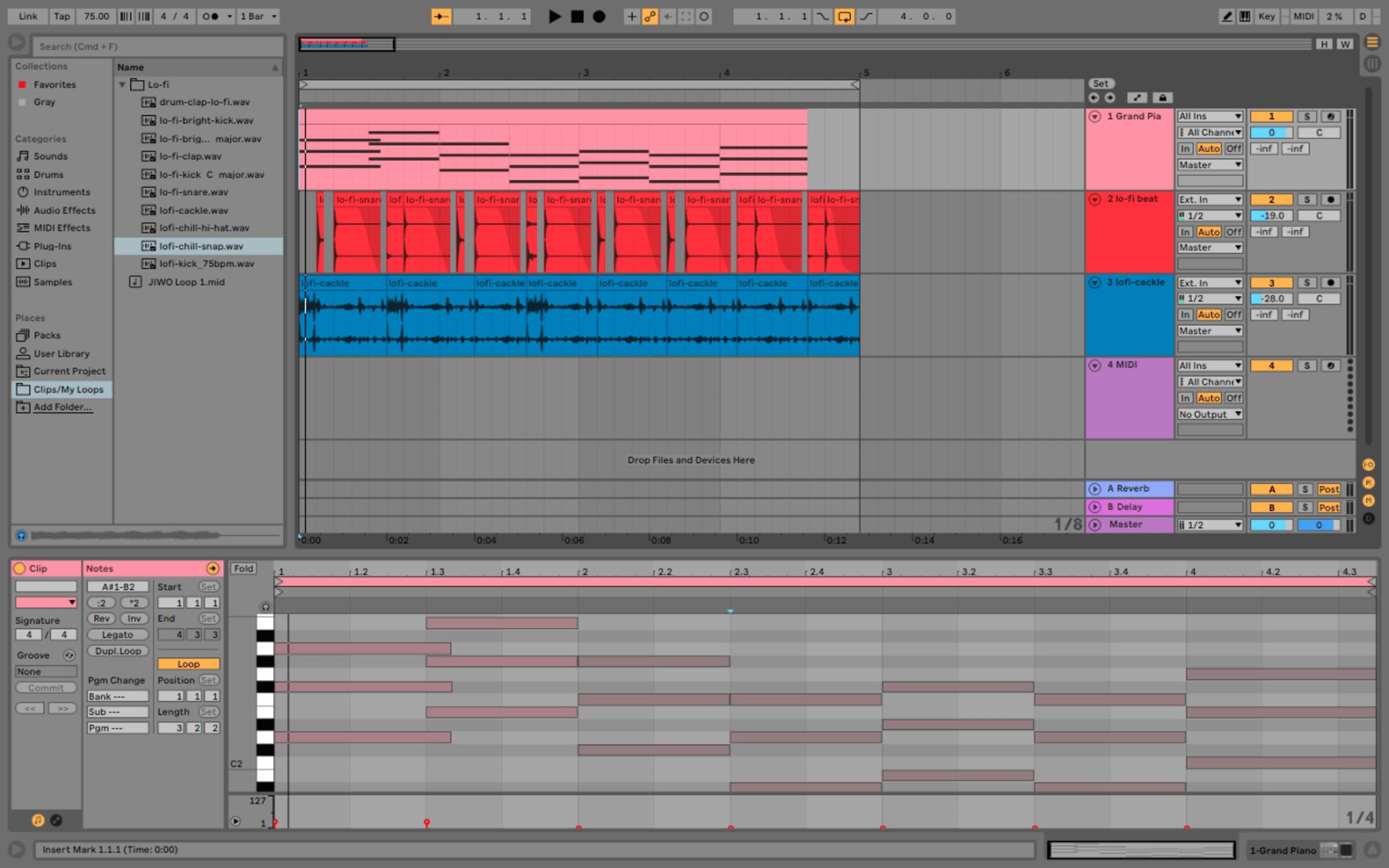Viewport: 1389px width, 868px height.
Task: Click the tempo field 75.00
Action: (95, 17)
